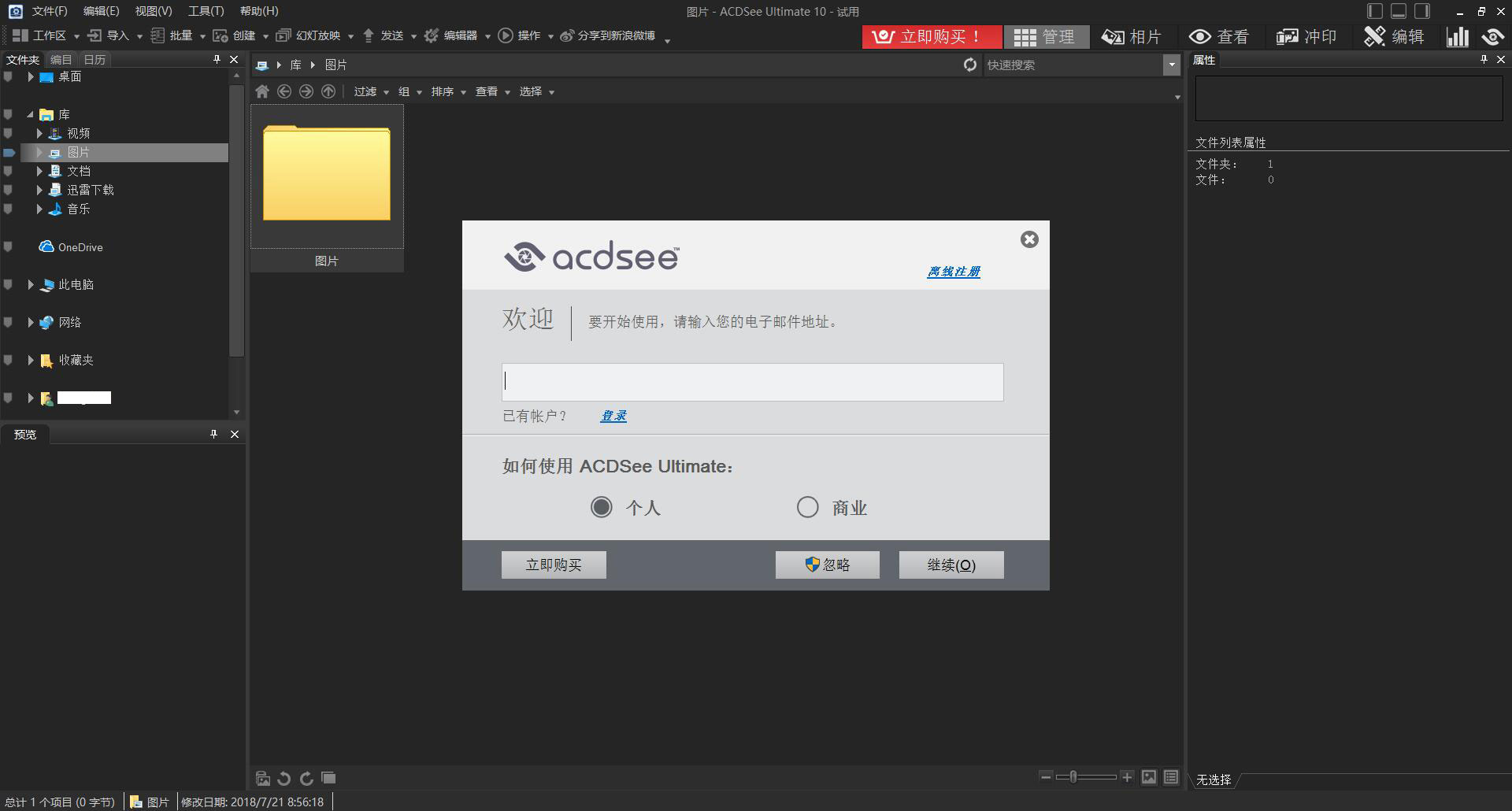Image resolution: width=1512 pixels, height=811 pixels.
Task: Click the 继续(O) continue button
Action: 951,565
